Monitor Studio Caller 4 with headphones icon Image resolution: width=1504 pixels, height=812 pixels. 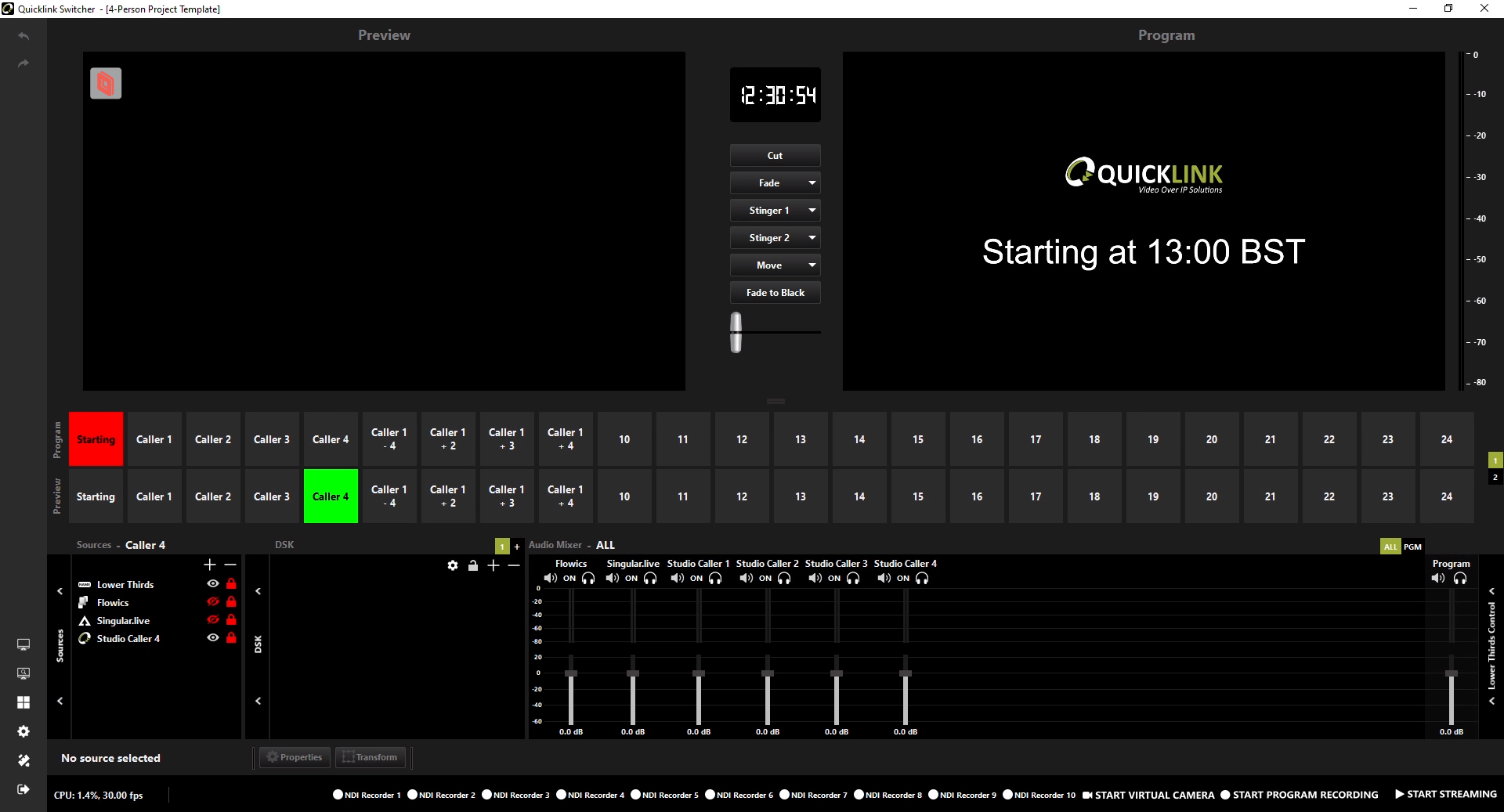tap(922, 579)
